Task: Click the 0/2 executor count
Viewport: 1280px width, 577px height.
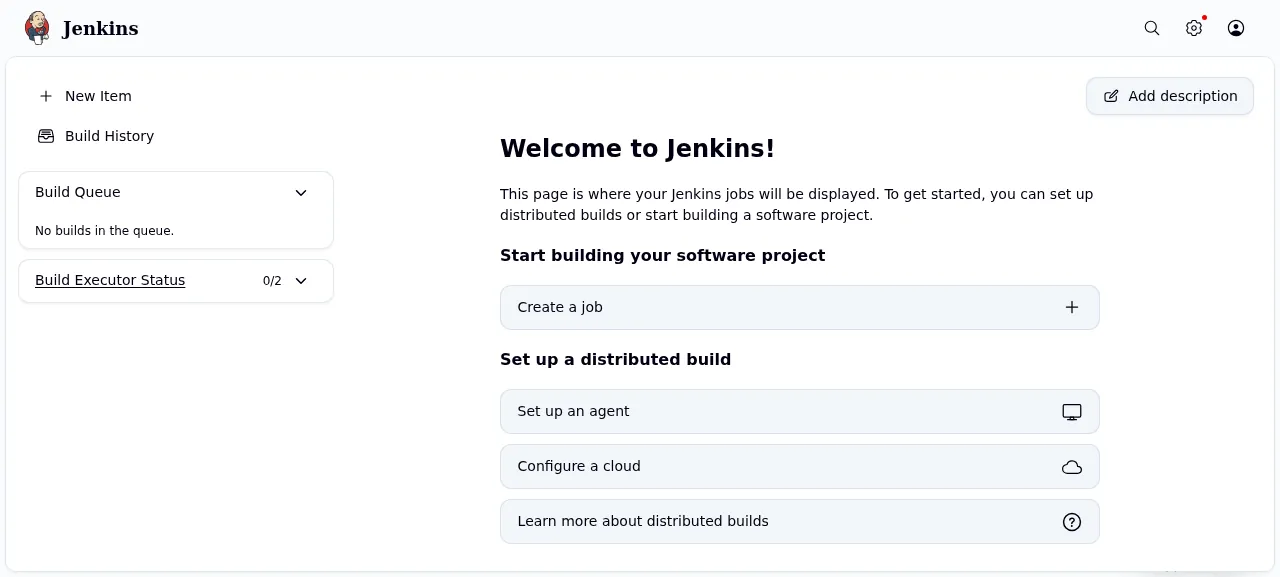Action: pyautogui.click(x=272, y=281)
